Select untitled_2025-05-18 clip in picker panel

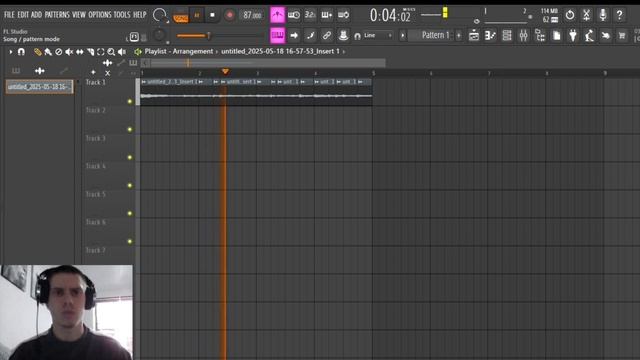pyautogui.click(x=39, y=87)
